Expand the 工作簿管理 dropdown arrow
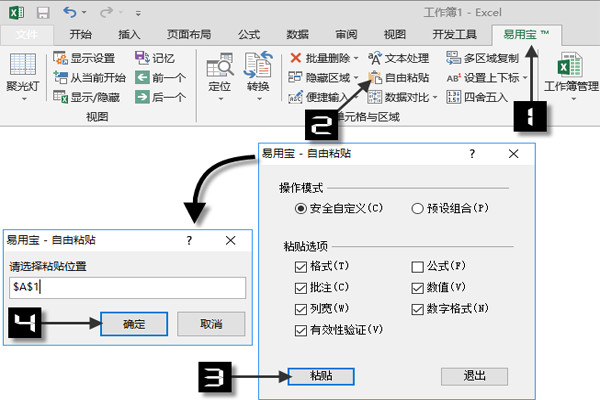The height and width of the screenshot is (400, 600). tap(573, 99)
